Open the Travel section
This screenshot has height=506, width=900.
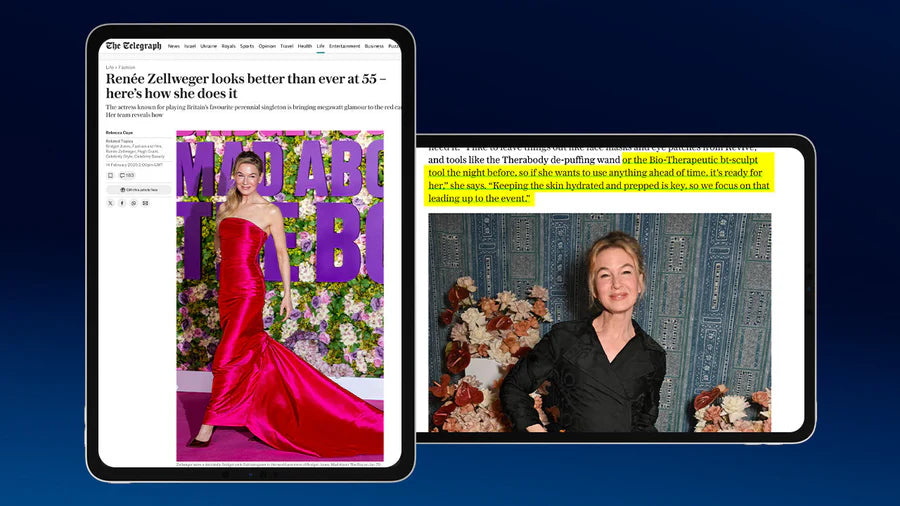point(286,46)
